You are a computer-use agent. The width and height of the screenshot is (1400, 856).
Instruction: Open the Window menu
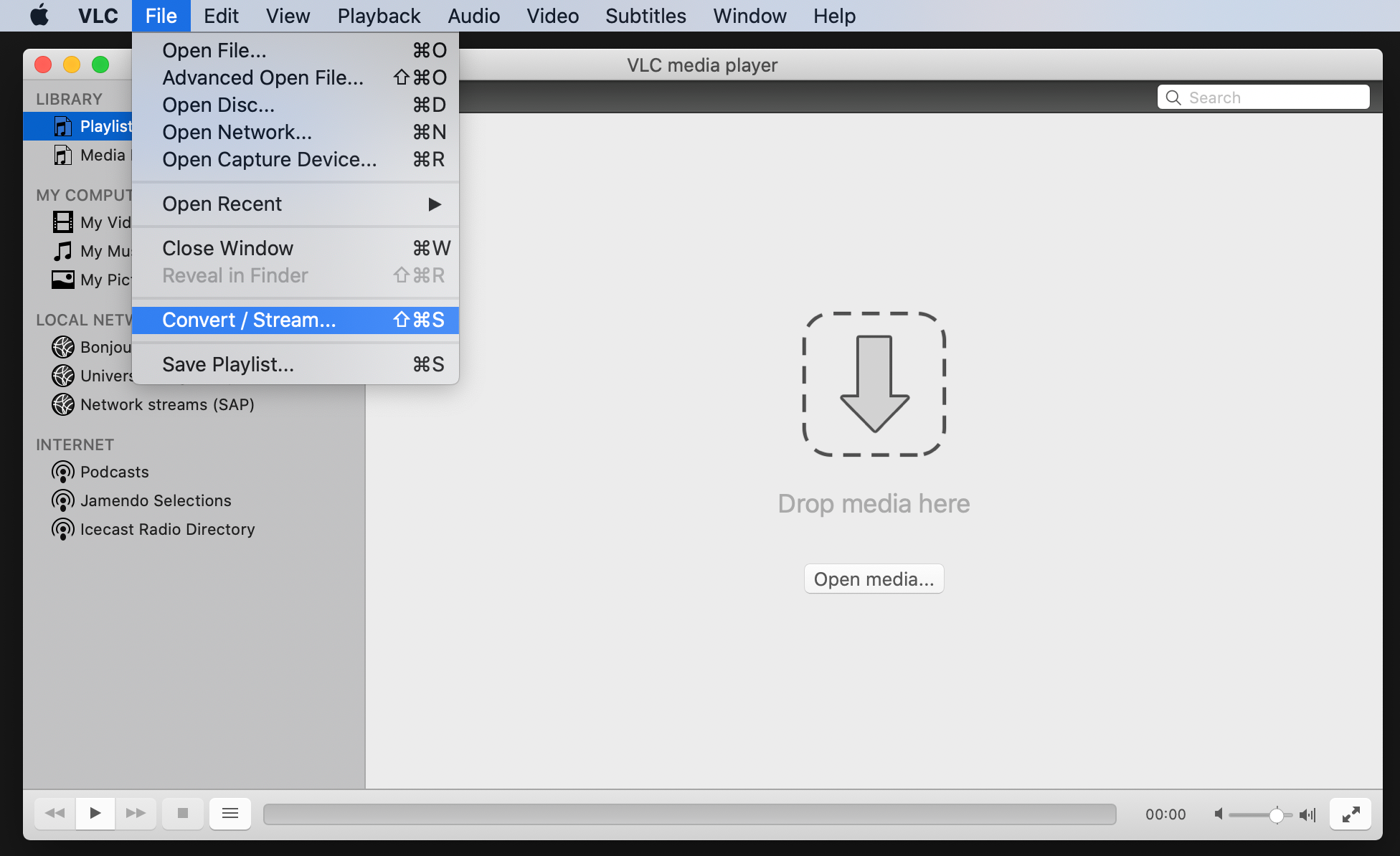coord(749,16)
